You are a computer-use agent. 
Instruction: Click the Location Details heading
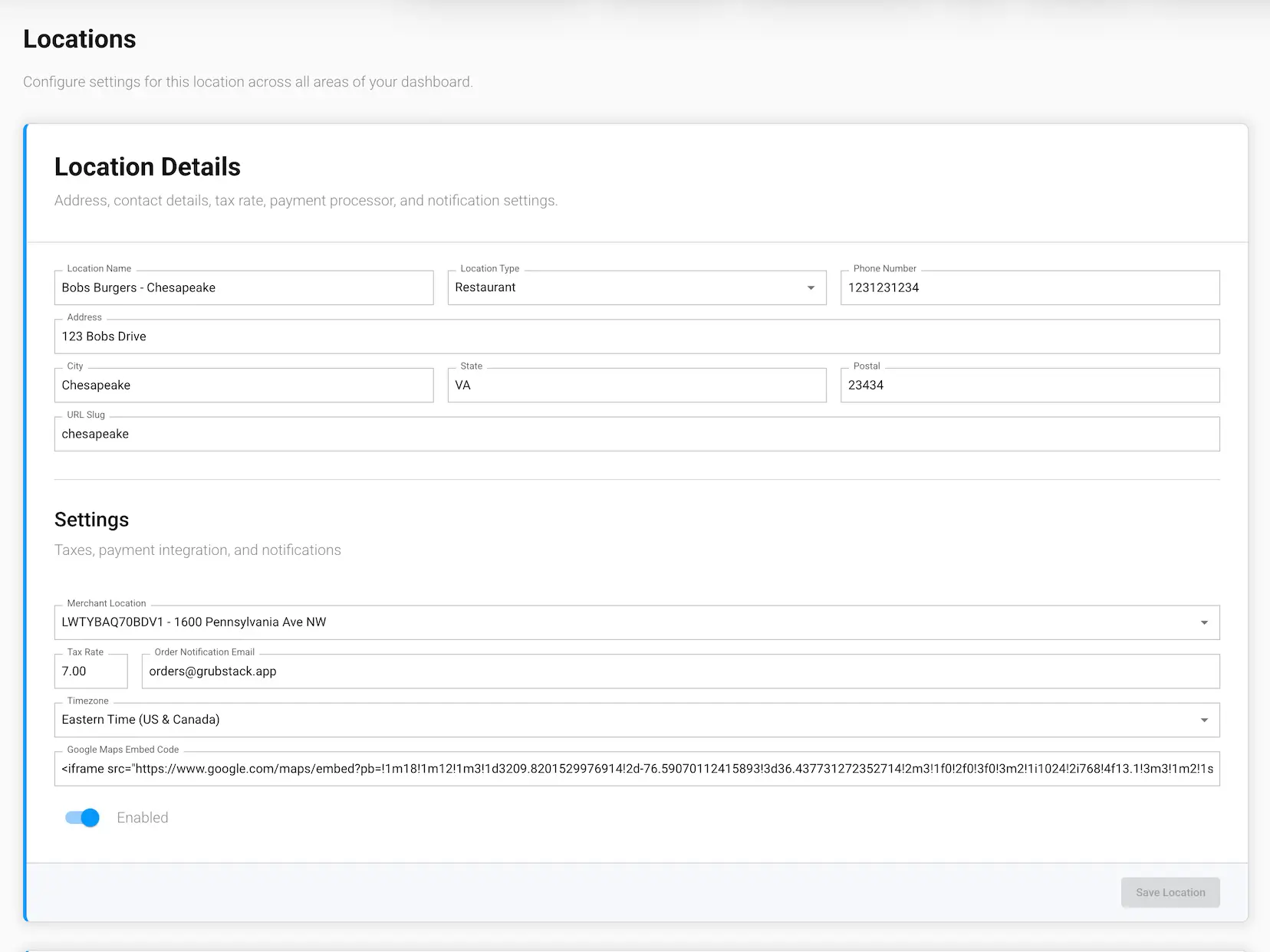[x=147, y=167]
